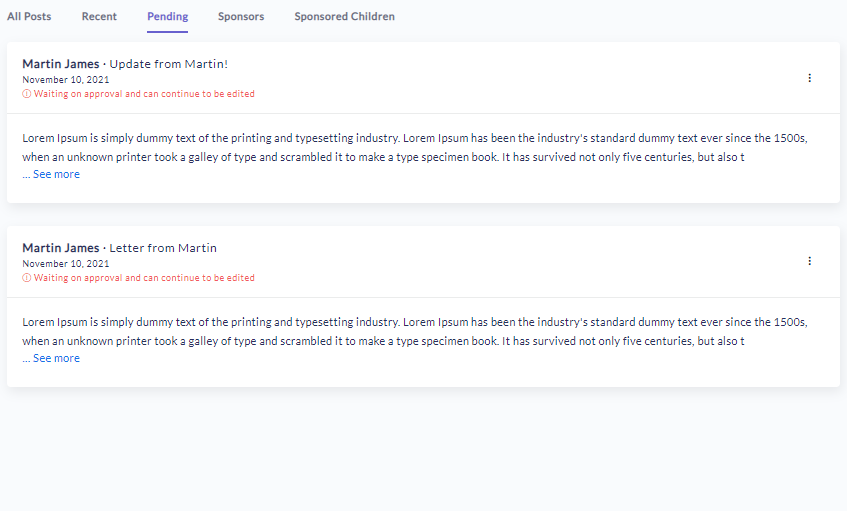Click info icon on 'Letter from Martin' approval notice
The height and width of the screenshot is (511, 847).
tap(26, 278)
